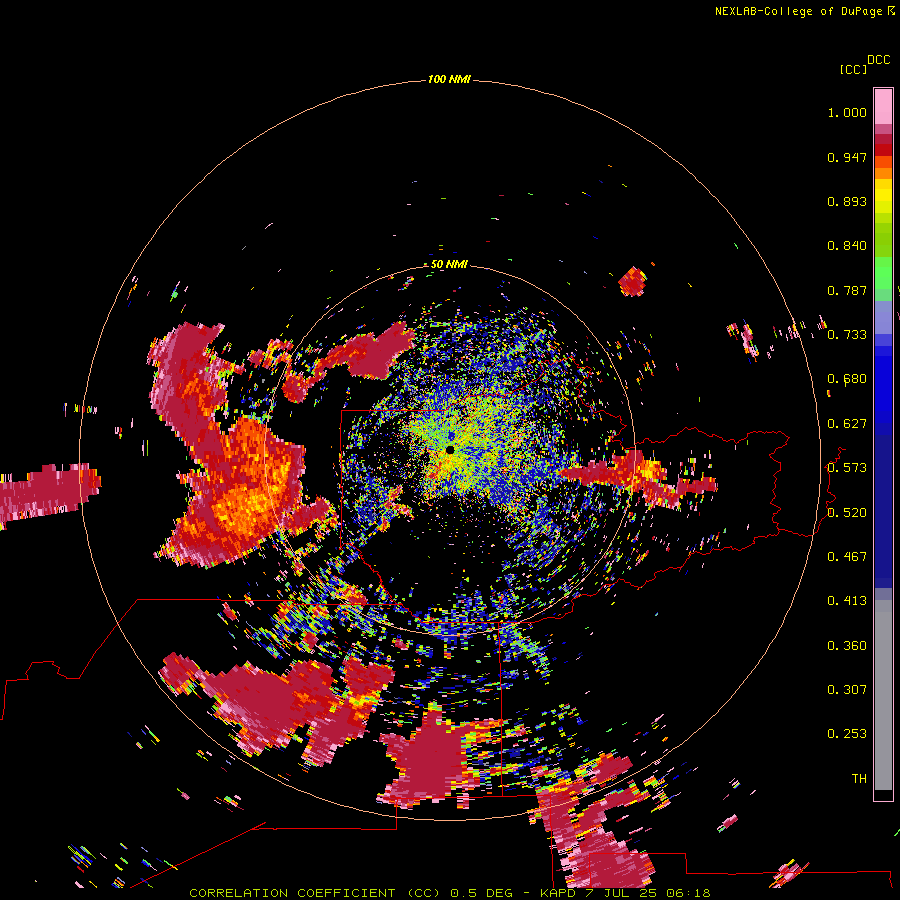The image size is (900, 900).
Task: Select the 0.467 scale value
Action: pyautogui.click(x=847, y=557)
